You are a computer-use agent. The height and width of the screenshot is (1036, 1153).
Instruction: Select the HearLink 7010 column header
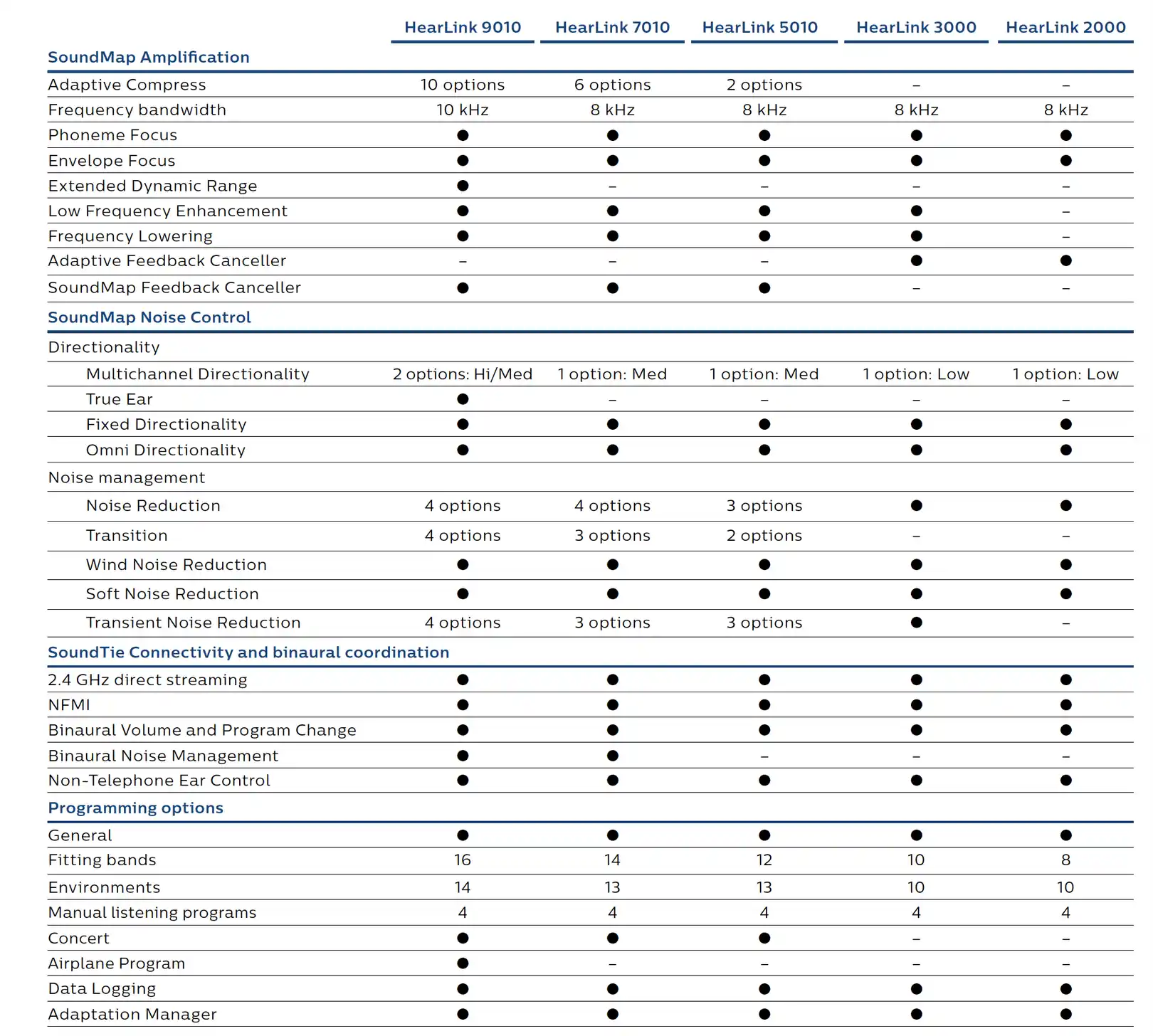pos(612,28)
